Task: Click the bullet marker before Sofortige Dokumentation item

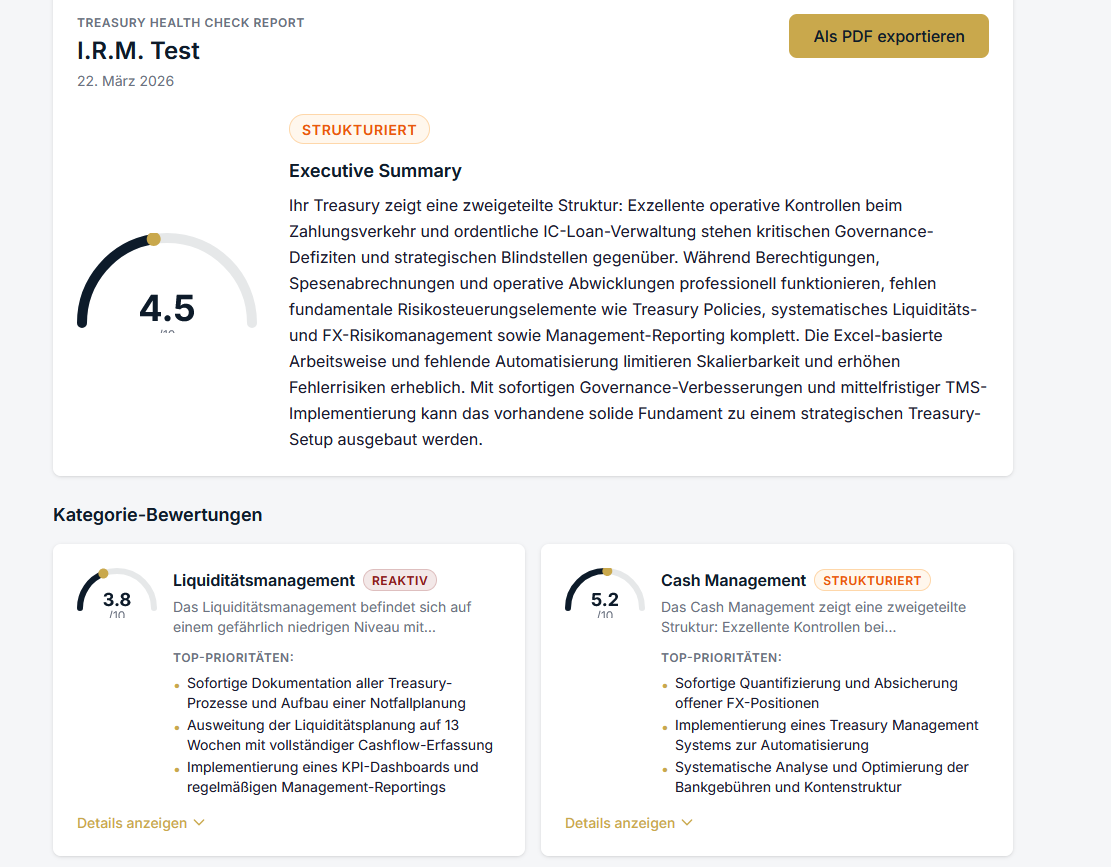Action: [x=178, y=684]
